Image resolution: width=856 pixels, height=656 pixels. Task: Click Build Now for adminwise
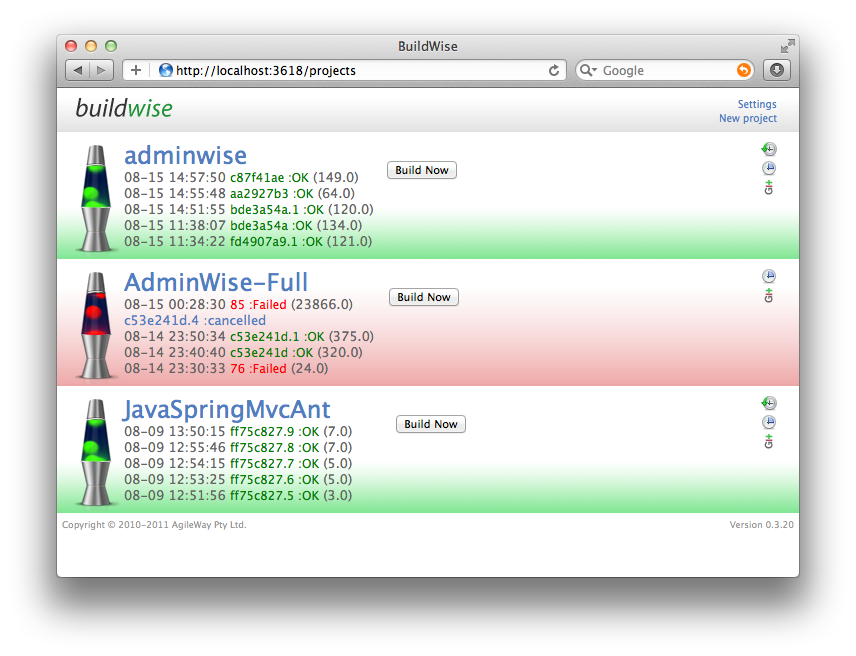coord(422,170)
